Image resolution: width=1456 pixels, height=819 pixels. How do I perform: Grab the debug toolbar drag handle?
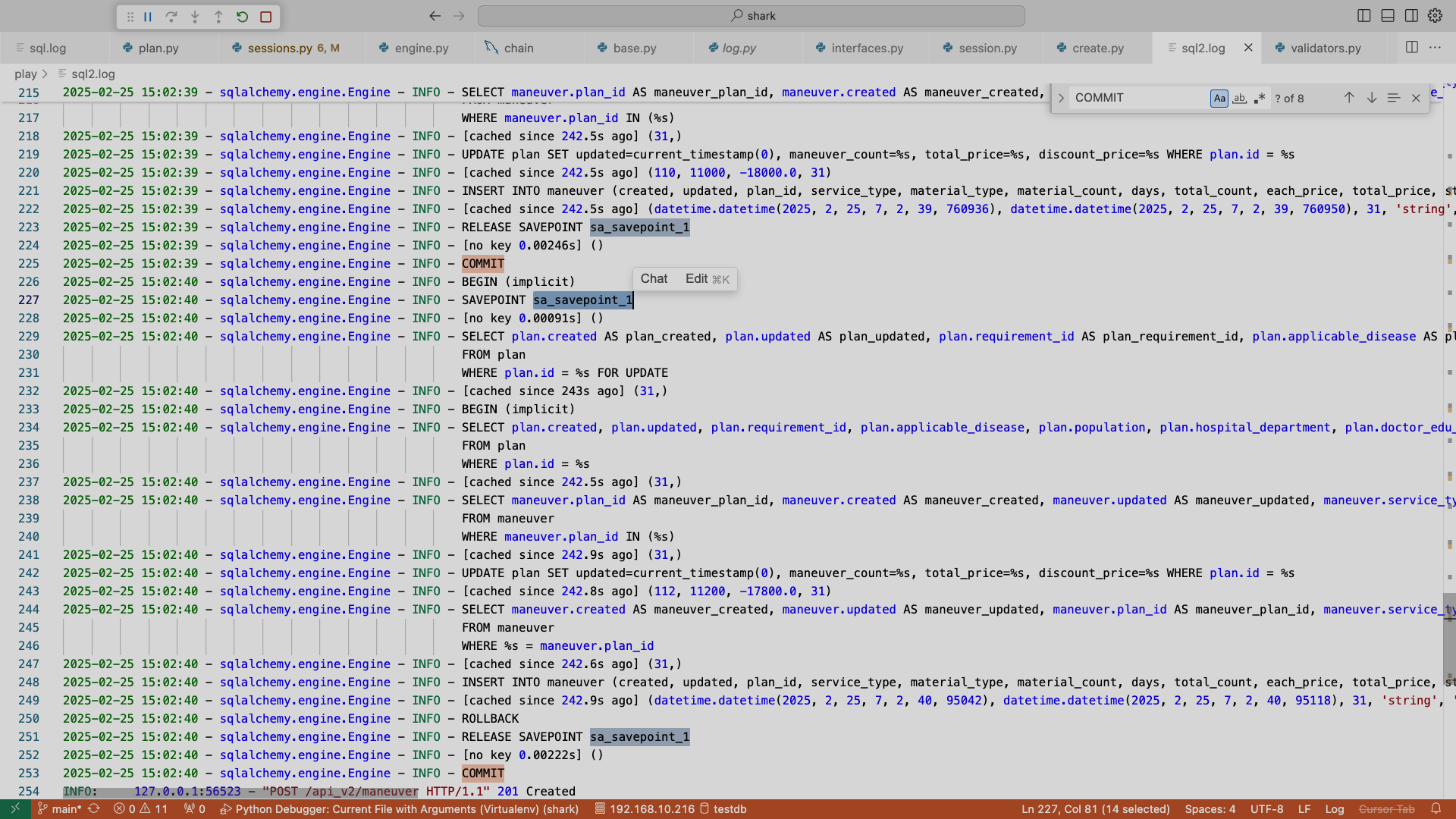coord(130,17)
